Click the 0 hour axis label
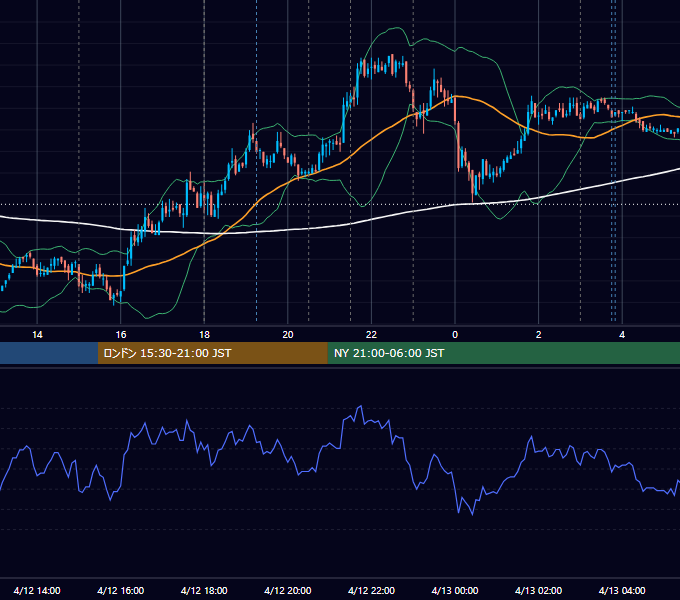This screenshot has height=600, width=680. 455,335
